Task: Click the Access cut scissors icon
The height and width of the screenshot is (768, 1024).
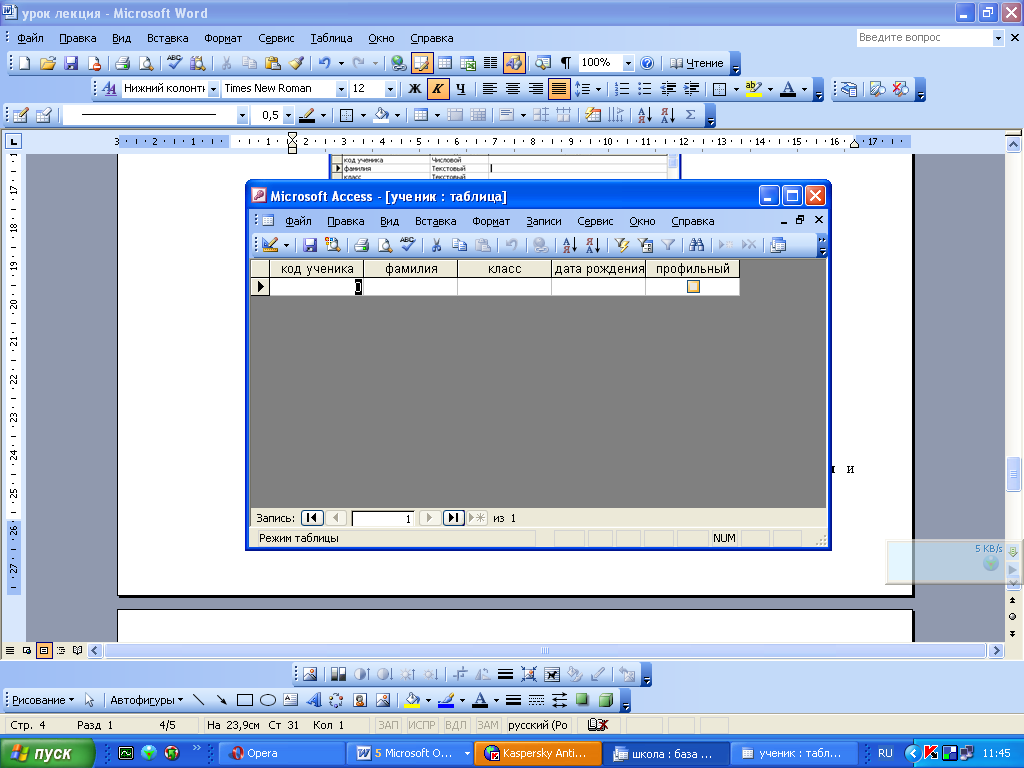Action: [x=436, y=245]
